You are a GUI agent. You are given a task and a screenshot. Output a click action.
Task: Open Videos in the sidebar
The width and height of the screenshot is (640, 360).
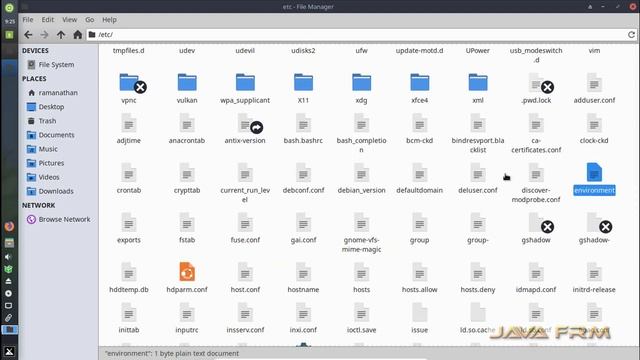point(43,177)
